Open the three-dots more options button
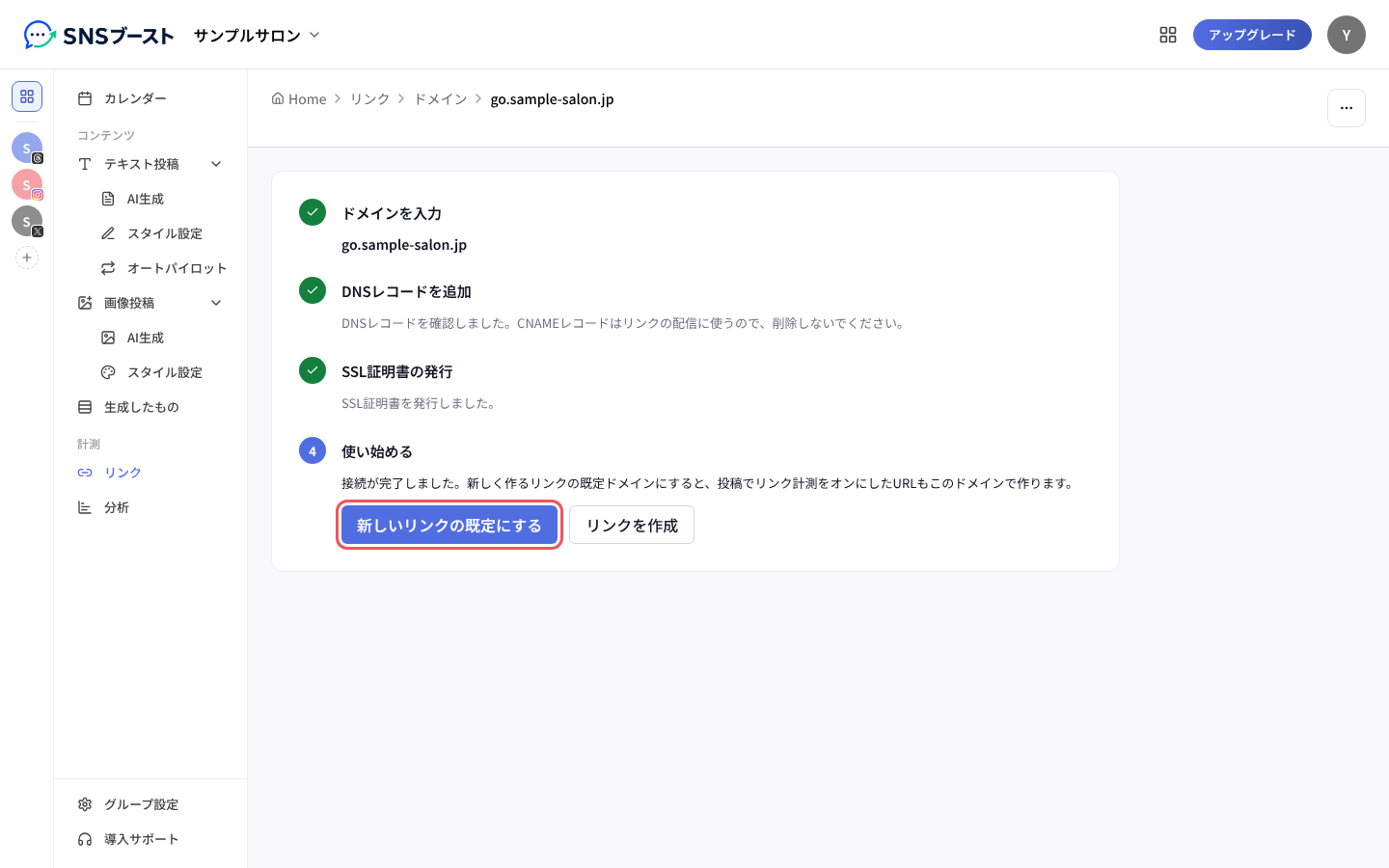Image resolution: width=1389 pixels, height=868 pixels. point(1347,108)
